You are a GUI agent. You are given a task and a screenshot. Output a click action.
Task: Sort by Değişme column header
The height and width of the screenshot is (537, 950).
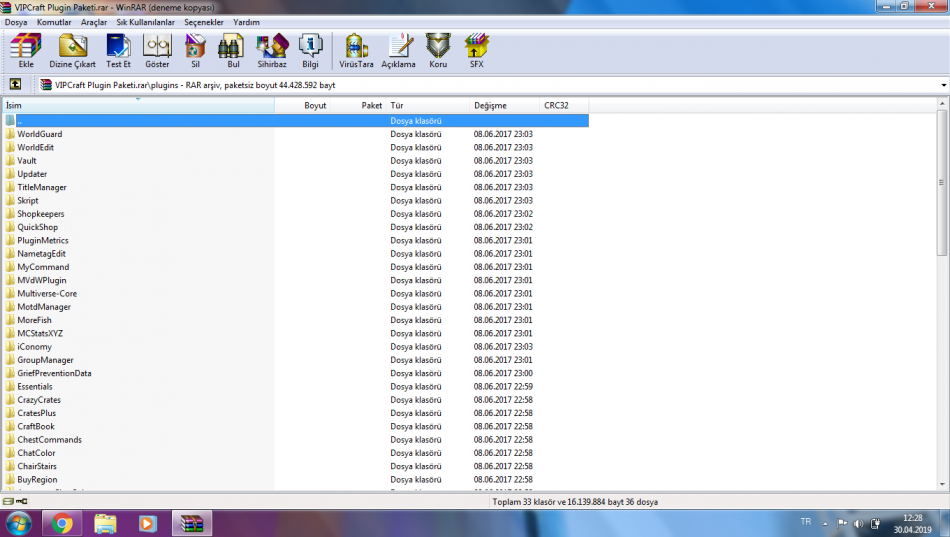(x=505, y=105)
